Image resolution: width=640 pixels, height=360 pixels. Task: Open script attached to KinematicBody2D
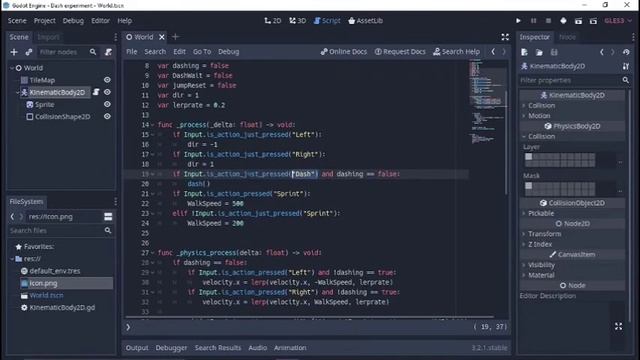96,92
